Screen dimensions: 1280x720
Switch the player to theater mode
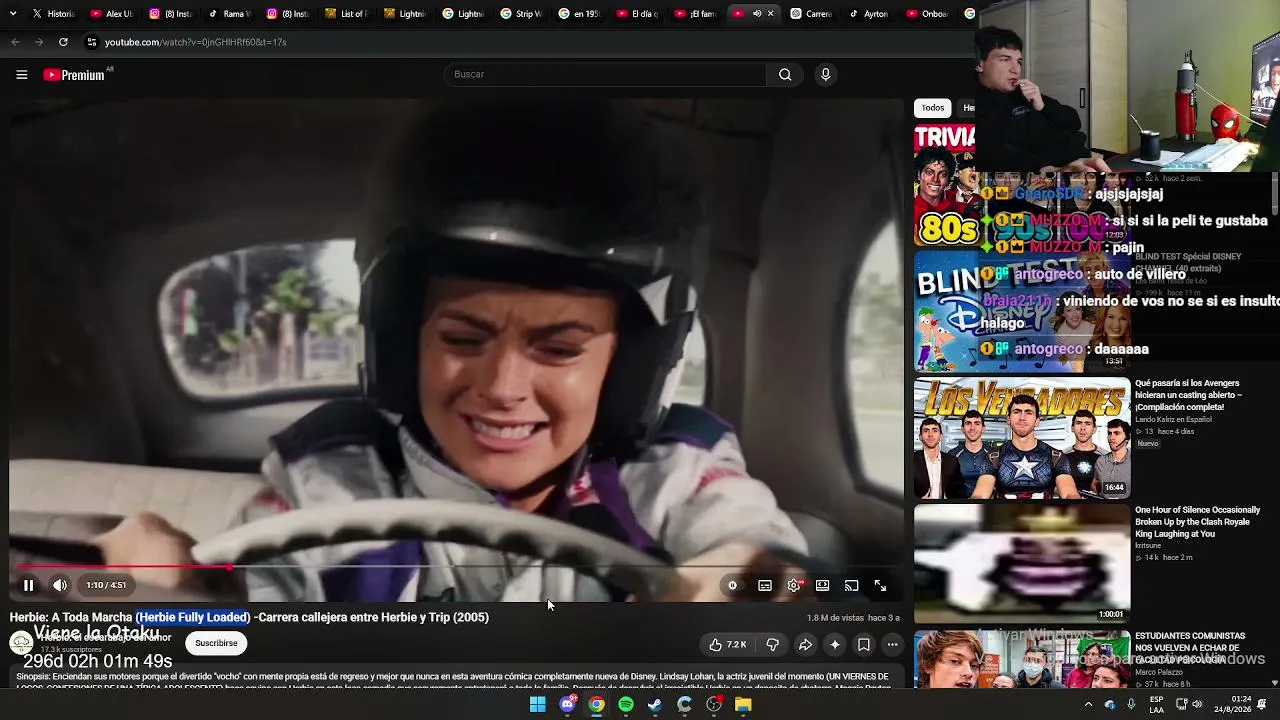822,586
